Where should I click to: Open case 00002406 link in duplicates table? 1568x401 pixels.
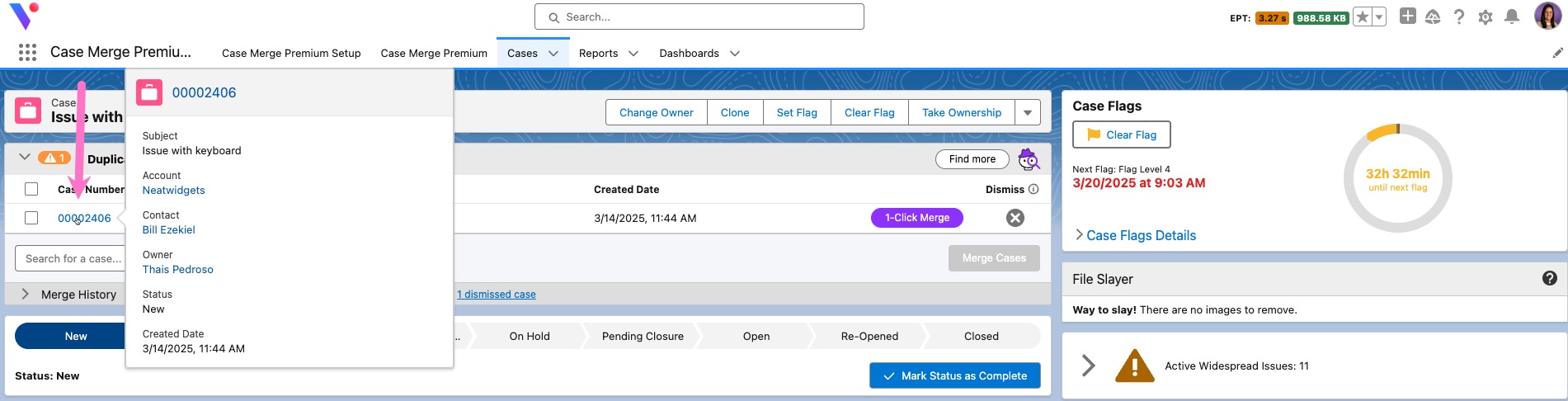(84, 218)
